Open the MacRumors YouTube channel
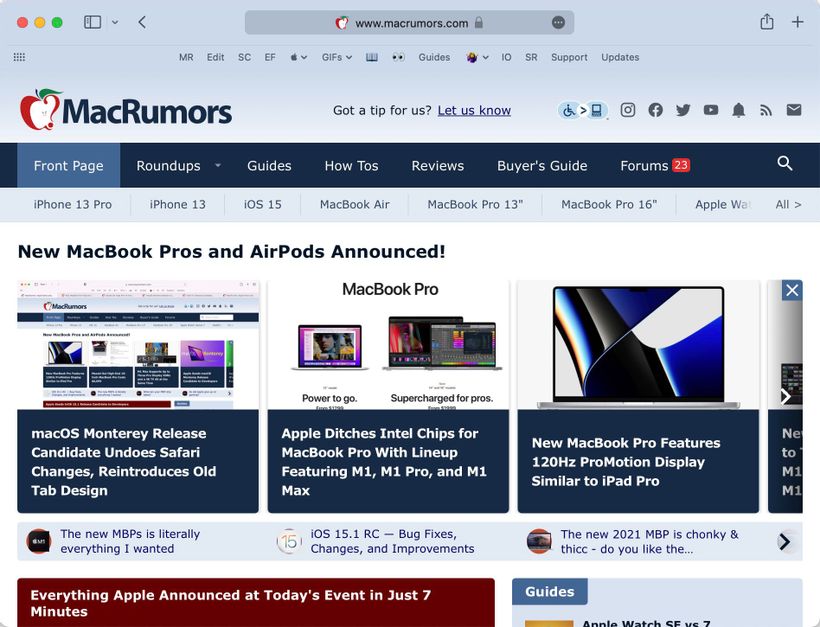The width and height of the screenshot is (820, 627). 711,110
